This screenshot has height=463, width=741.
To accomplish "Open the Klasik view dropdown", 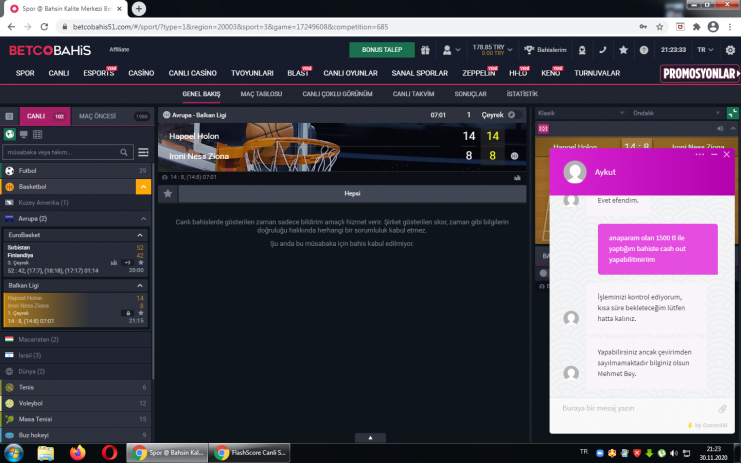I will [x=581, y=113].
